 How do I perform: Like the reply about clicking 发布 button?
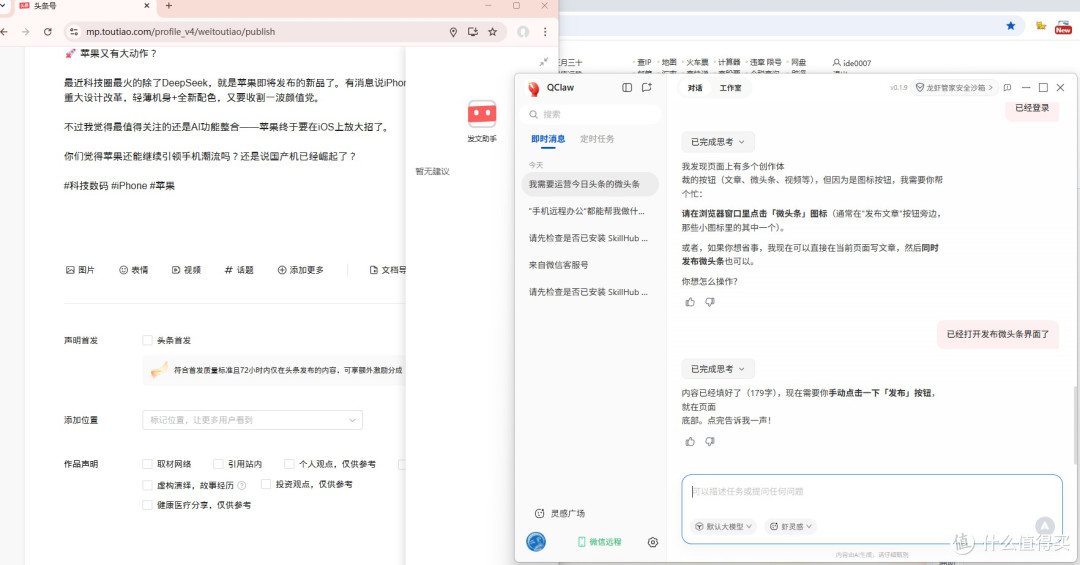(690, 442)
